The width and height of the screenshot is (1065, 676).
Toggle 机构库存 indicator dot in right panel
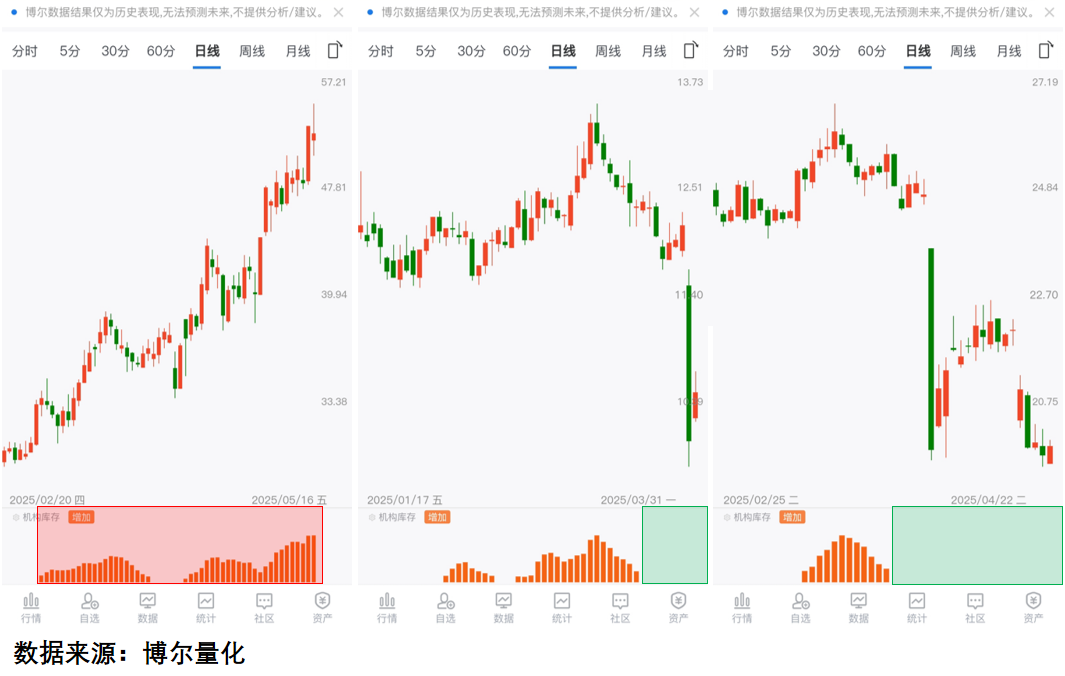[x=727, y=517]
